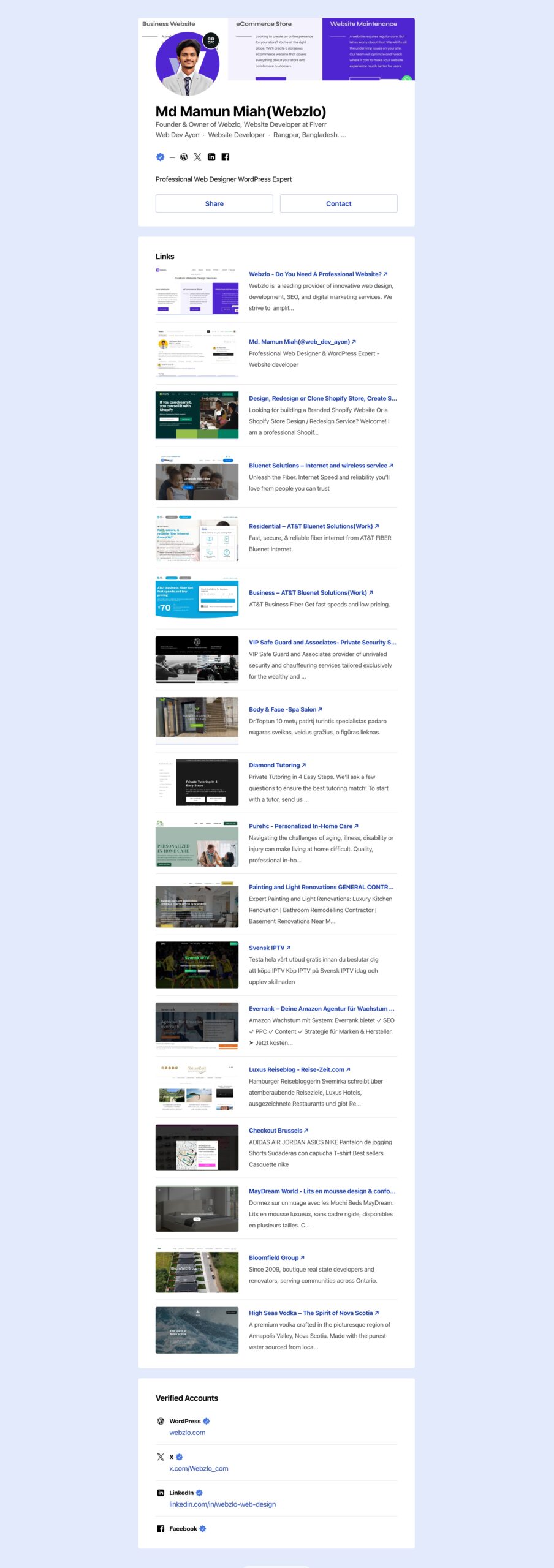Click the Facebook icon in profile header
The width and height of the screenshot is (554, 1568).
(226, 157)
